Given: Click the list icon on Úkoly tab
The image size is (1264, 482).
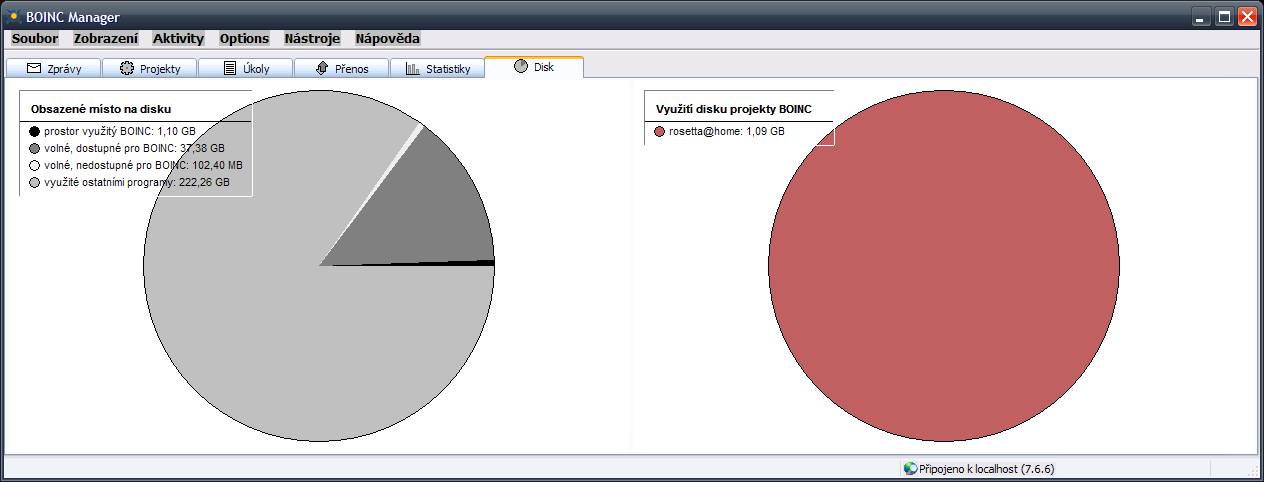Looking at the screenshot, I should coord(230,68).
